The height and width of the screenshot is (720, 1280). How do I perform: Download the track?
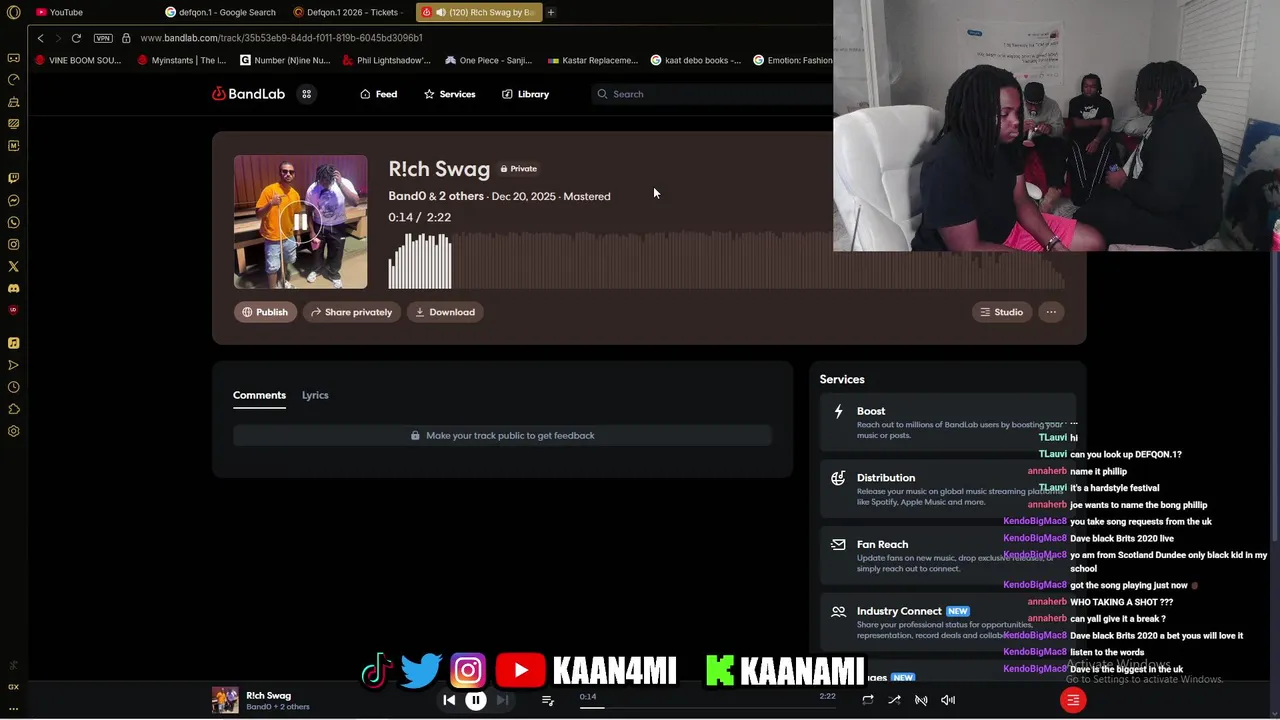445,312
